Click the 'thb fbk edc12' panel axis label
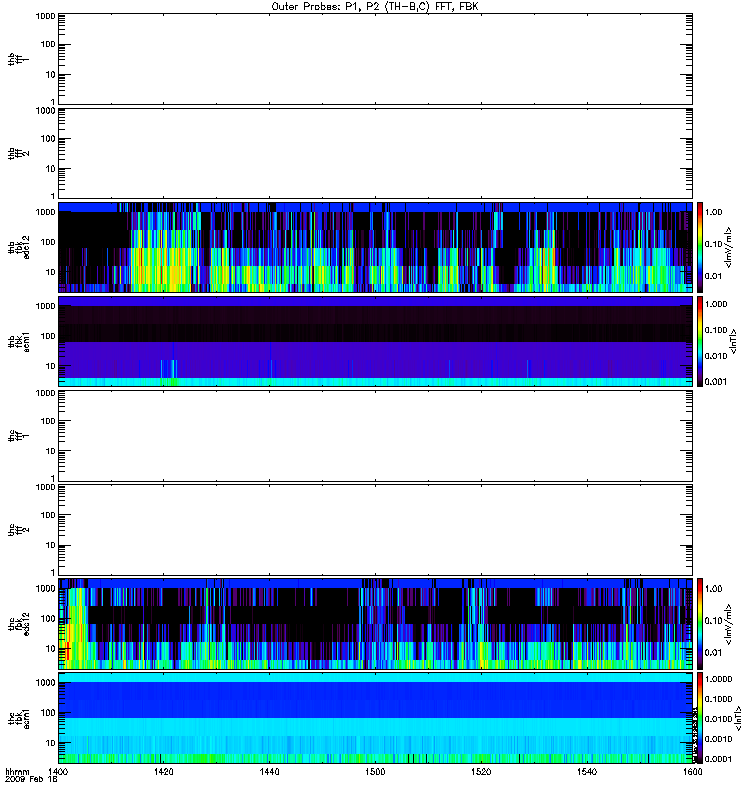Viewport: 750px width, 800px height. coord(18,247)
